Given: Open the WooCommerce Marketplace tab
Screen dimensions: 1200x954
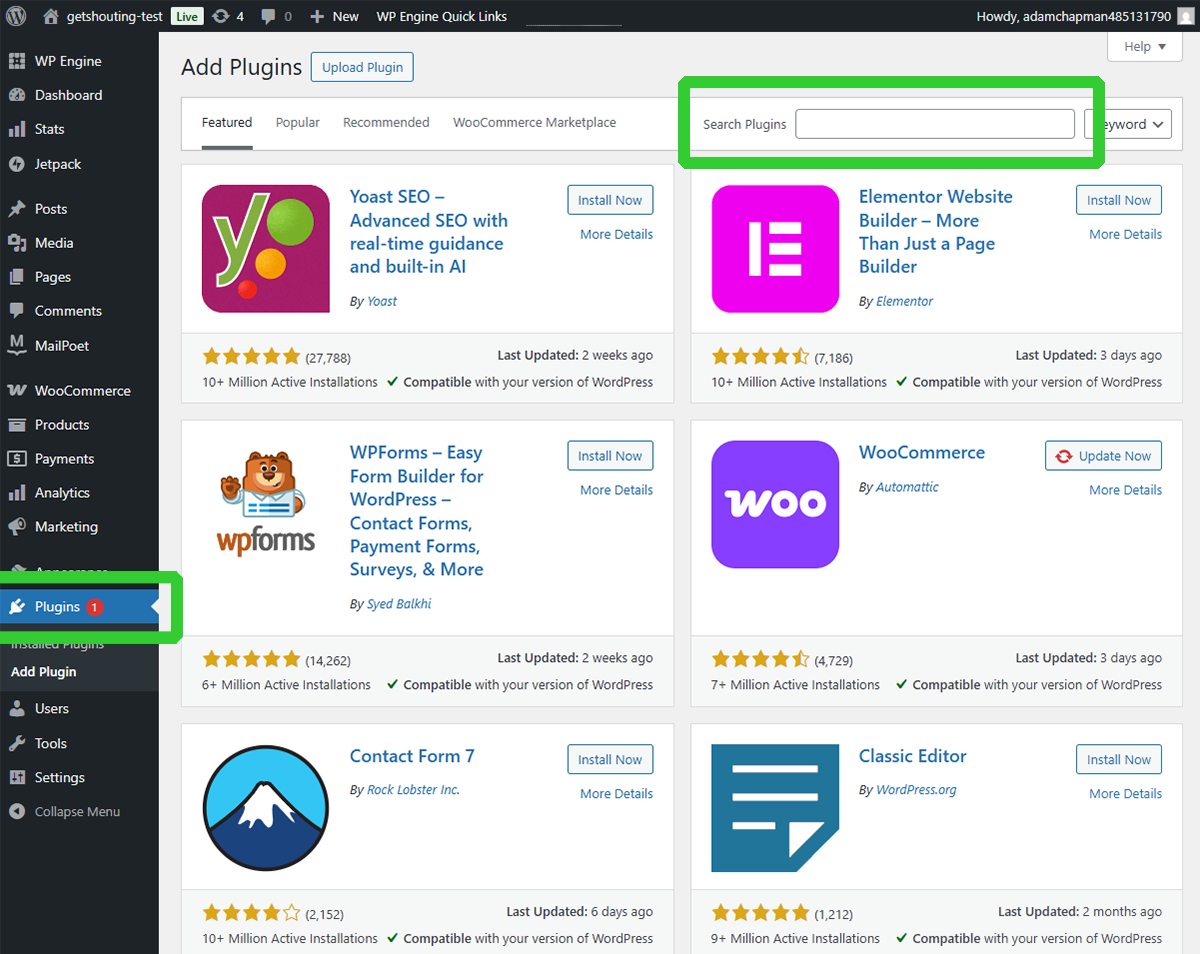Looking at the screenshot, I should [533, 122].
